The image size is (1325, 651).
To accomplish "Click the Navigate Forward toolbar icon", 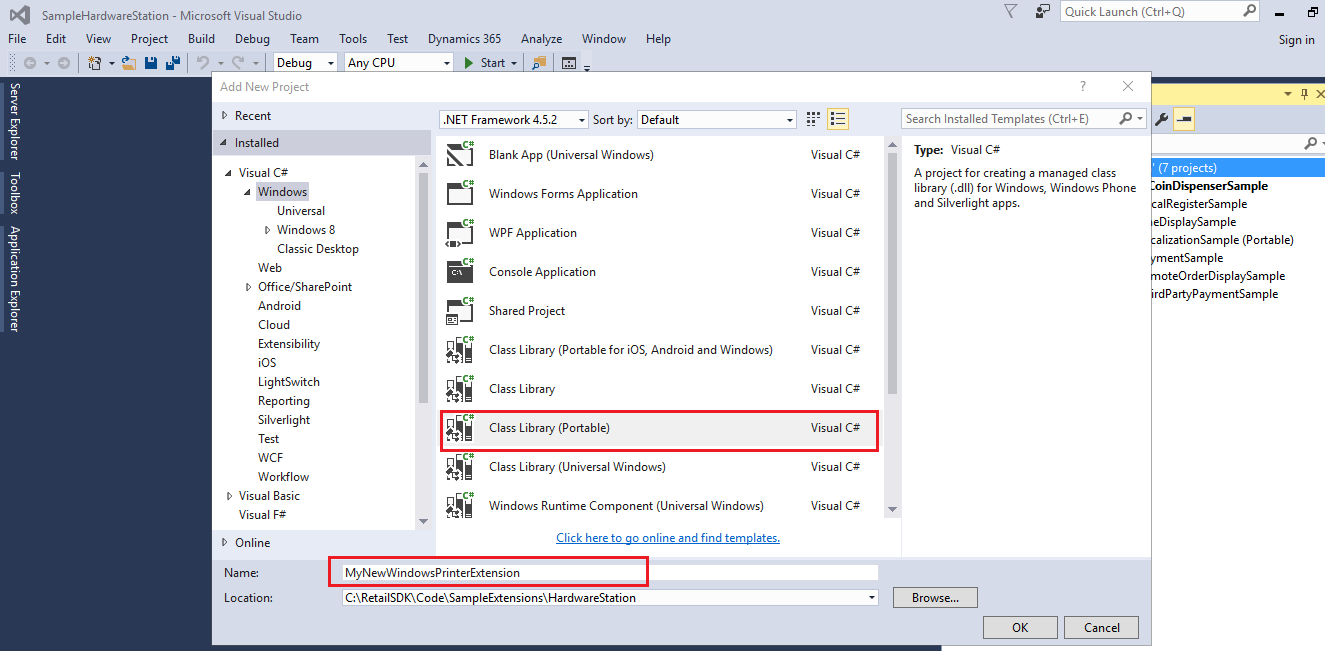I will point(63,62).
